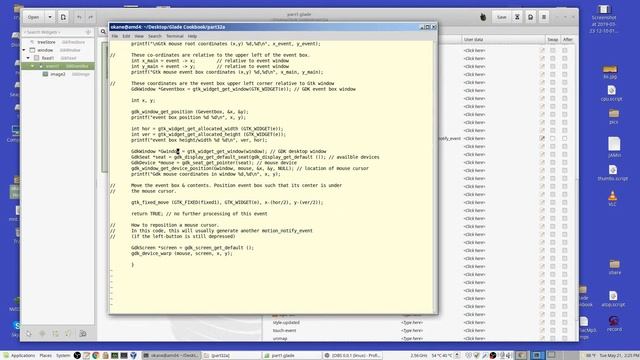Image resolution: width=640 pixels, height=360 pixels.
Task: Click the touch-event signal name
Action: coord(284,331)
